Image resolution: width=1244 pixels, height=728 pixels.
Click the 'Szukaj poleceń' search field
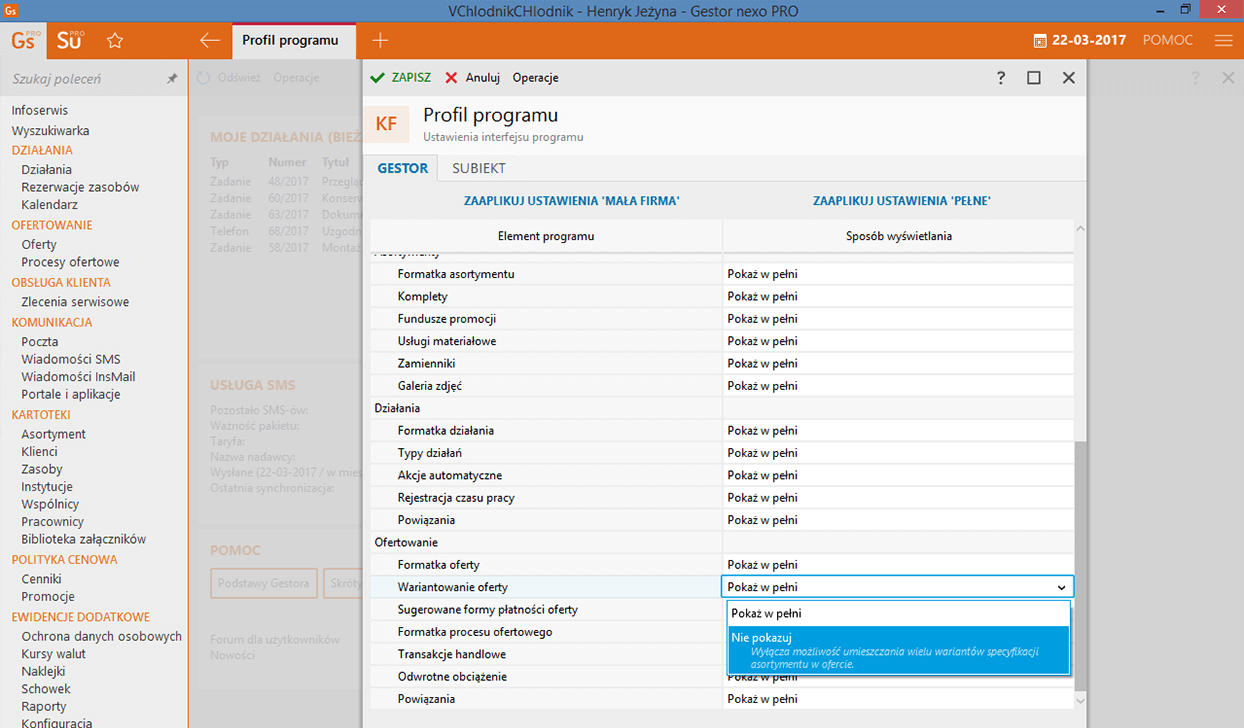(x=85, y=79)
